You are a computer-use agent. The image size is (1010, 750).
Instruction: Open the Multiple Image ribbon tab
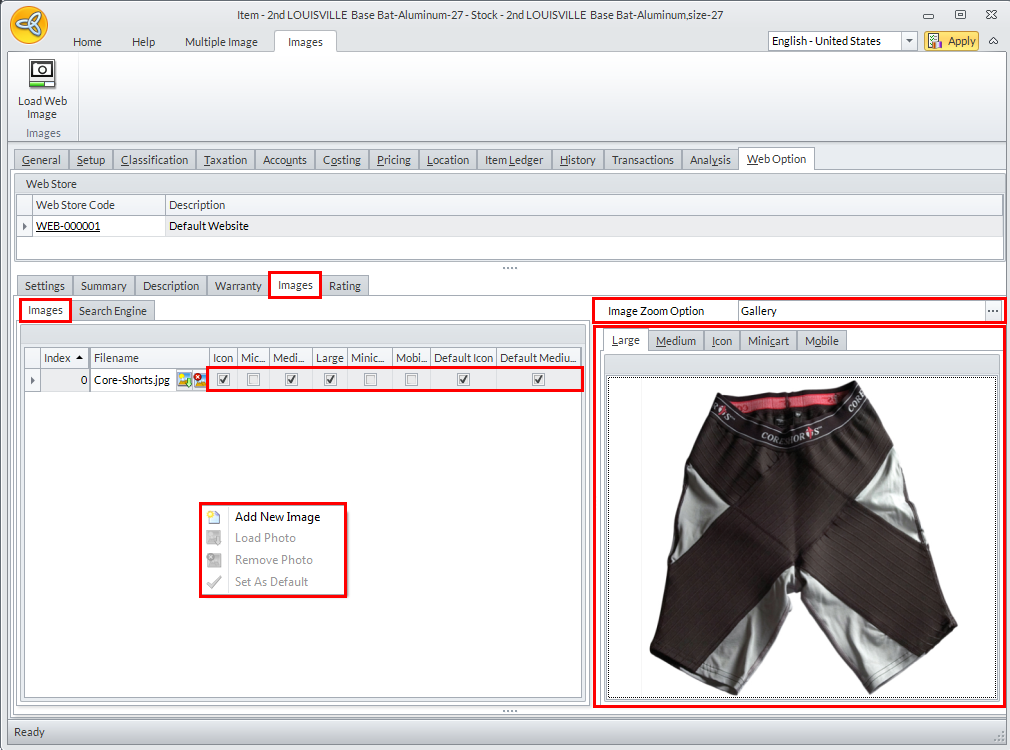point(221,42)
